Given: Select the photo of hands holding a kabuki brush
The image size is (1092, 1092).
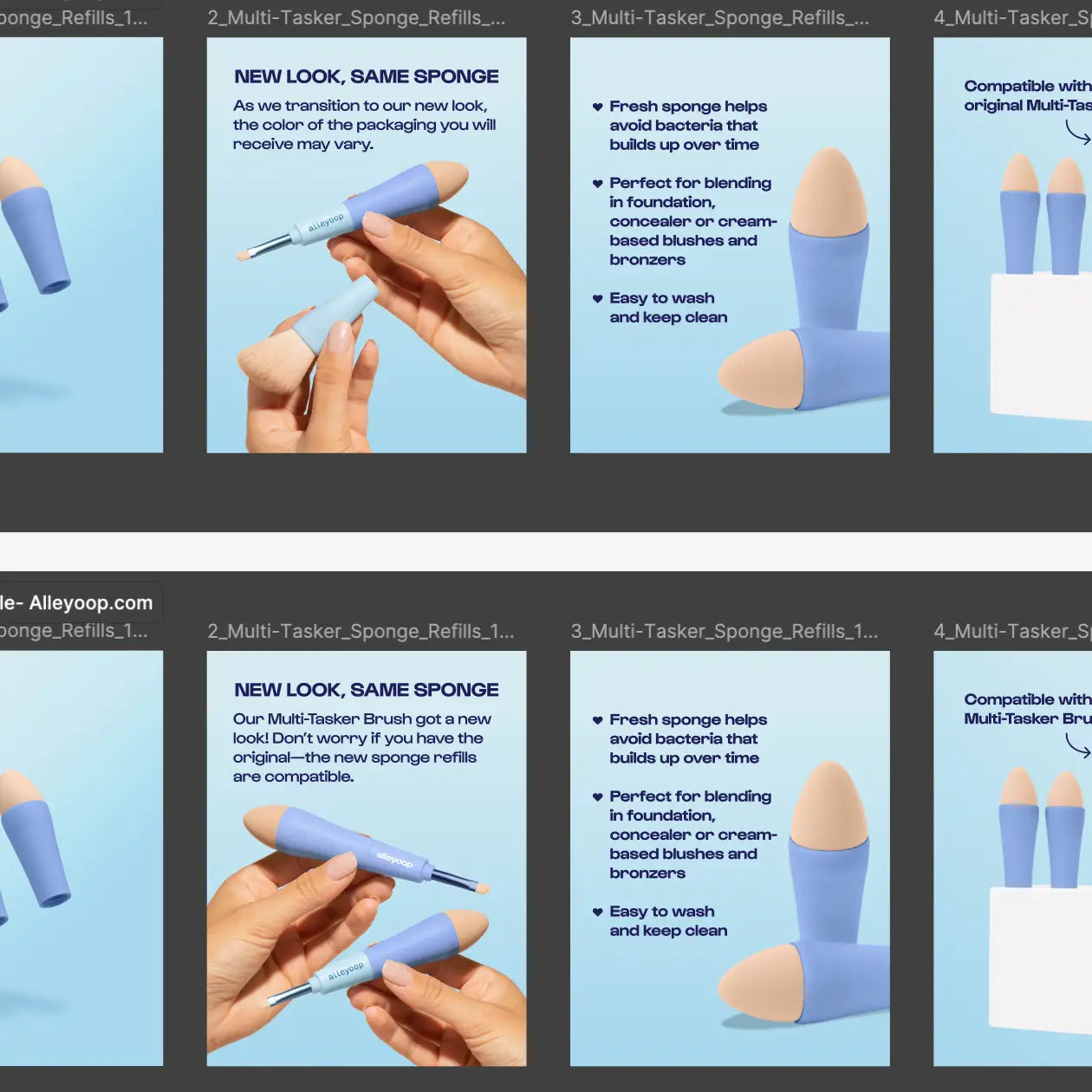Looking at the screenshot, I should [381, 308].
